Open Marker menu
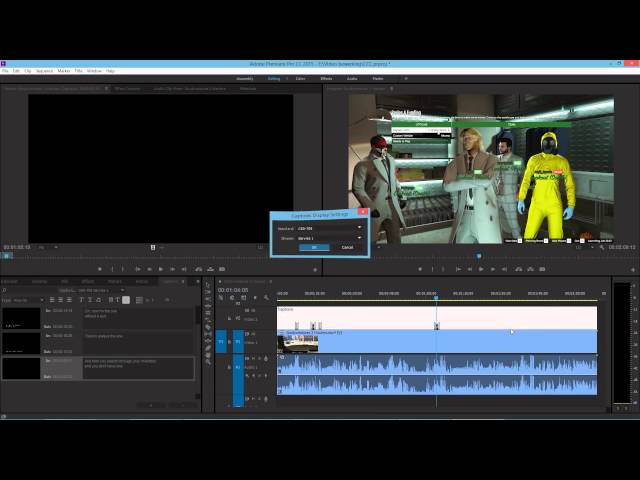 [x=64, y=71]
